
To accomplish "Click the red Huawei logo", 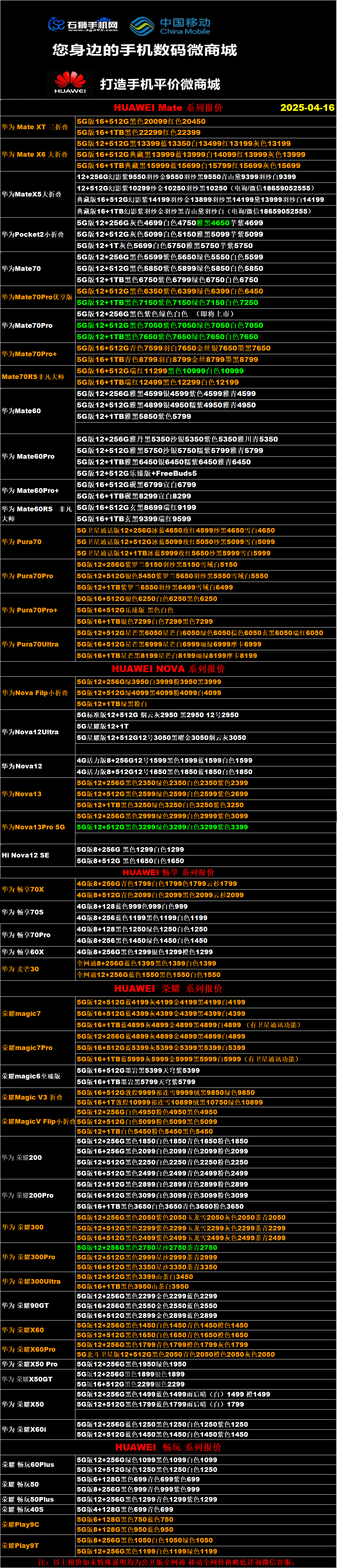I will coord(70,82).
